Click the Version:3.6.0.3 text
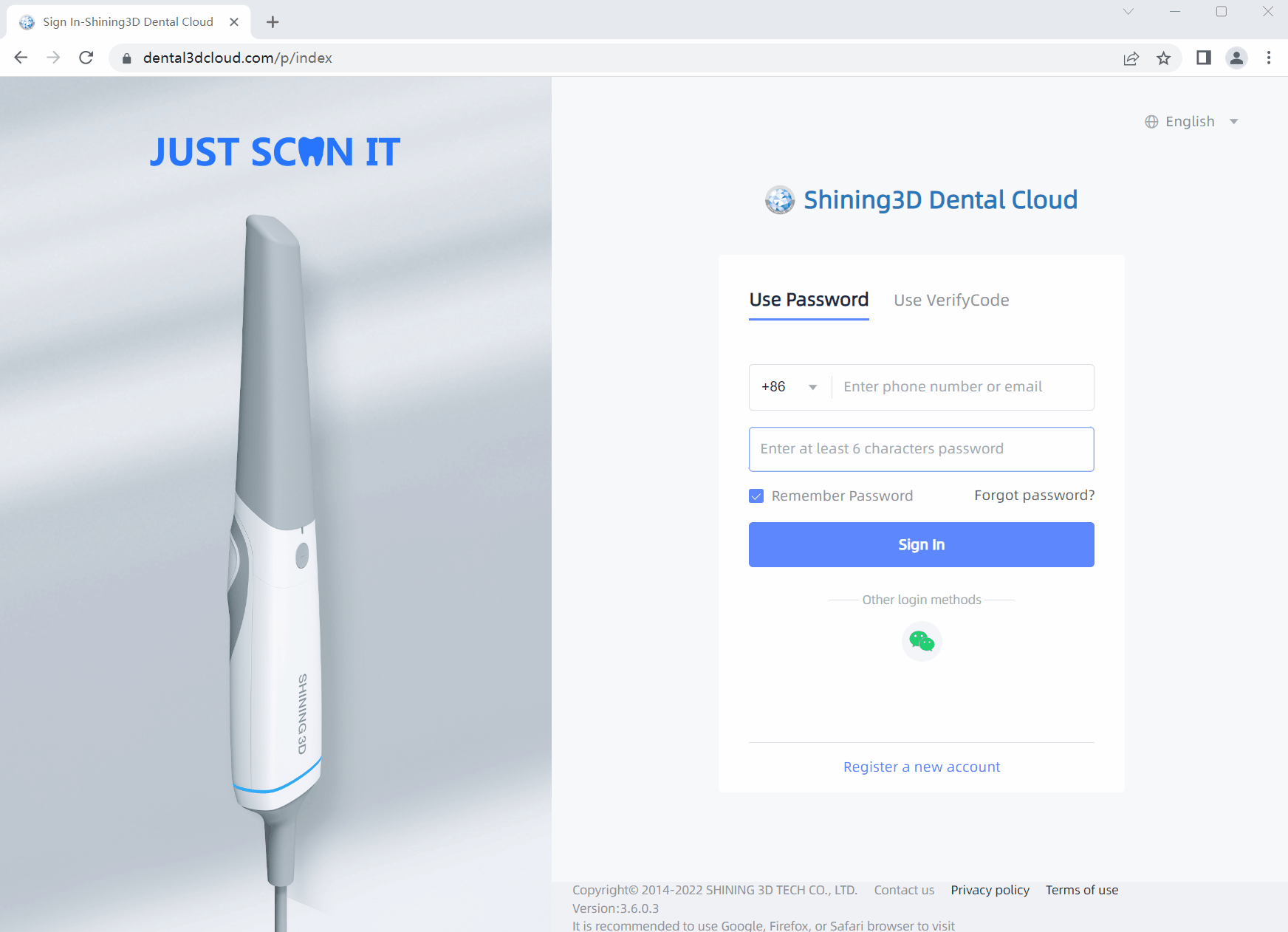This screenshot has height=932, width=1288. [616, 908]
